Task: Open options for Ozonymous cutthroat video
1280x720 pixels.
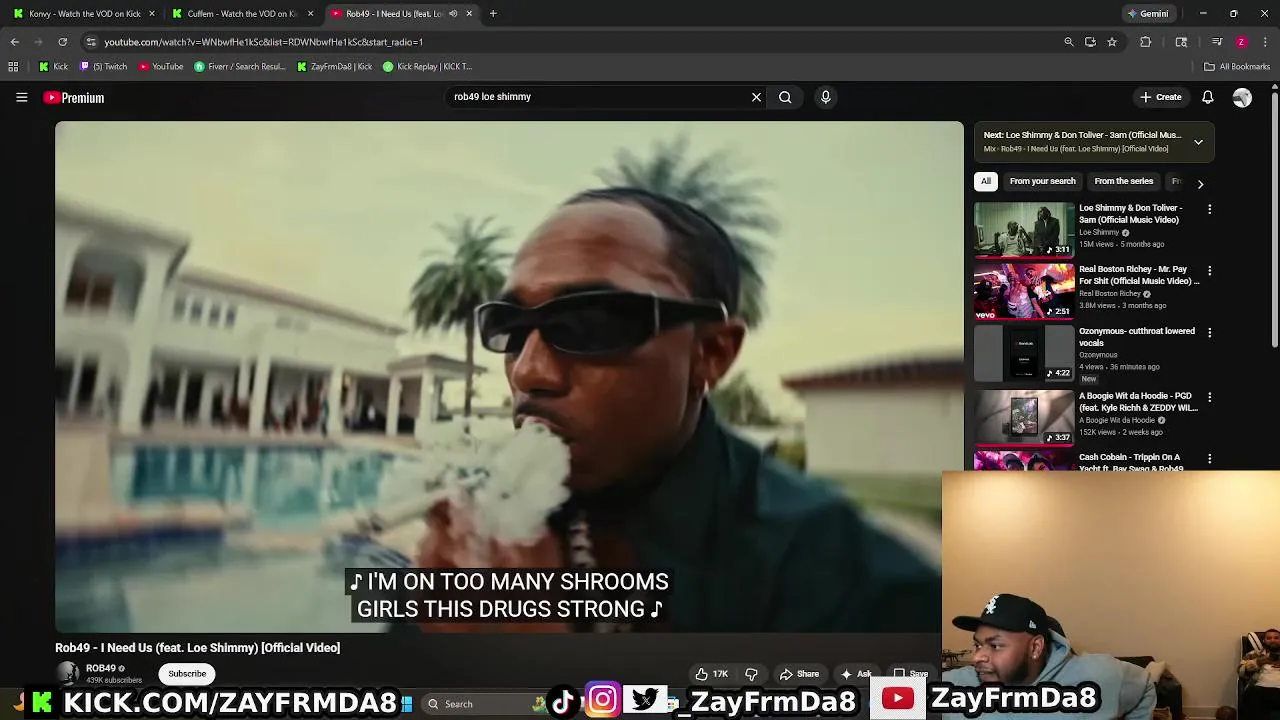Action: [1209, 333]
